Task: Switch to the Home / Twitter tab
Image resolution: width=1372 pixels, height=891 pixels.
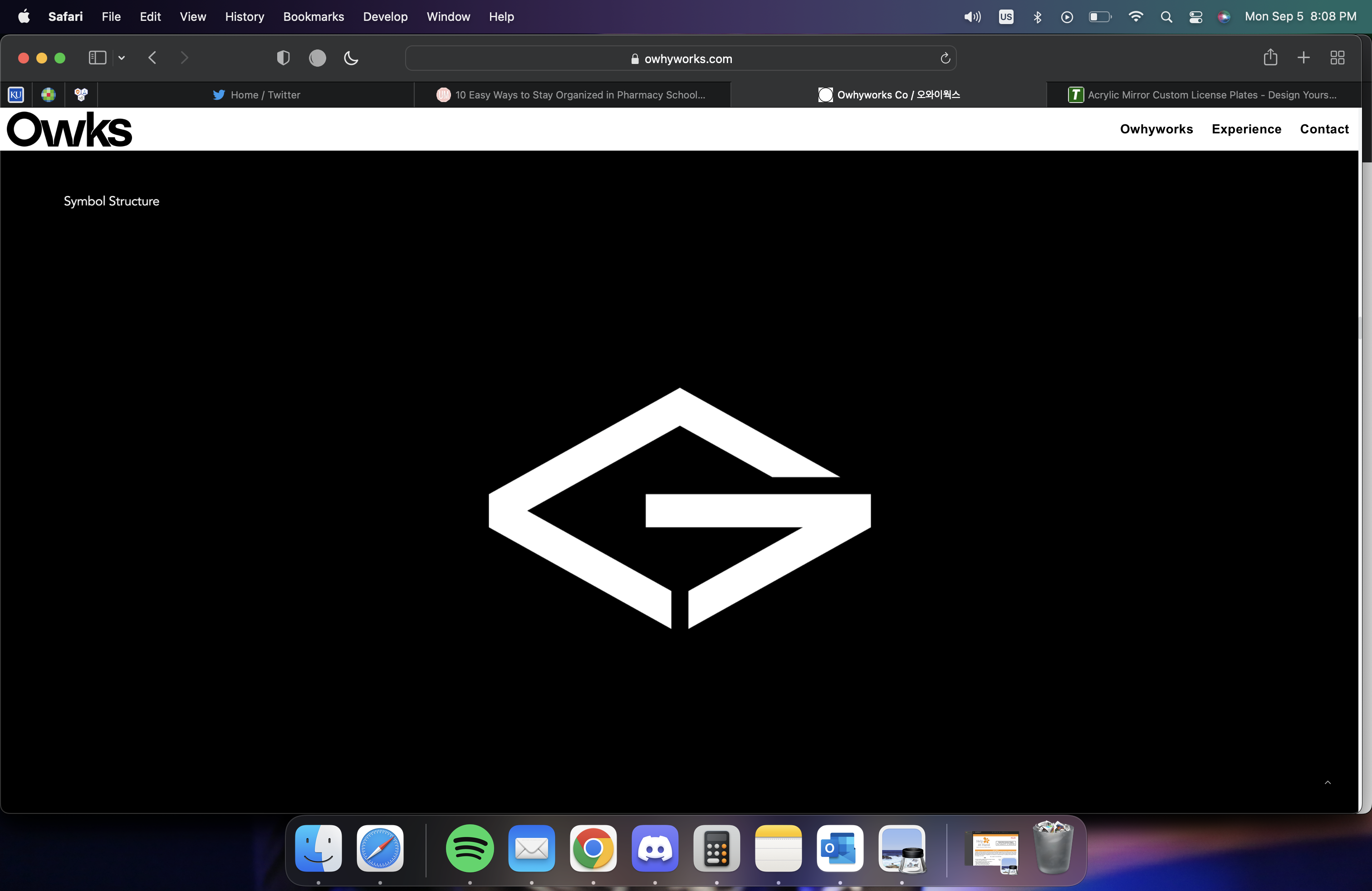Action: click(x=256, y=94)
